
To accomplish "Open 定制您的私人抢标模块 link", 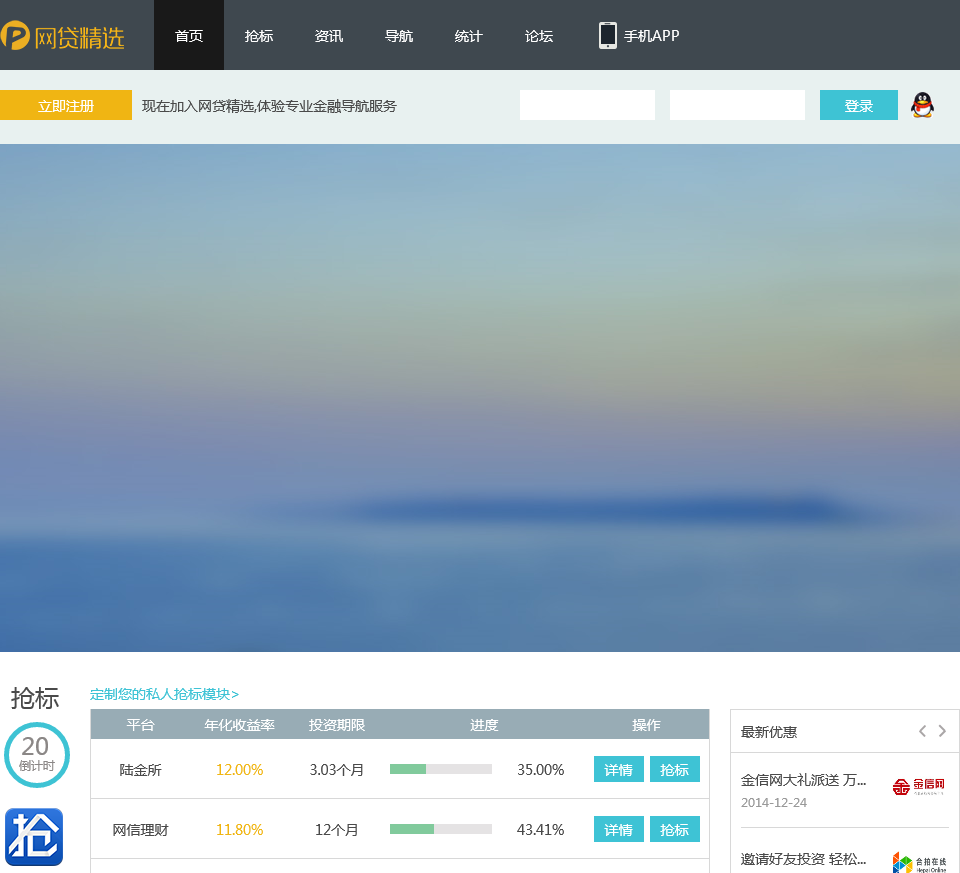I will [x=164, y=694].
